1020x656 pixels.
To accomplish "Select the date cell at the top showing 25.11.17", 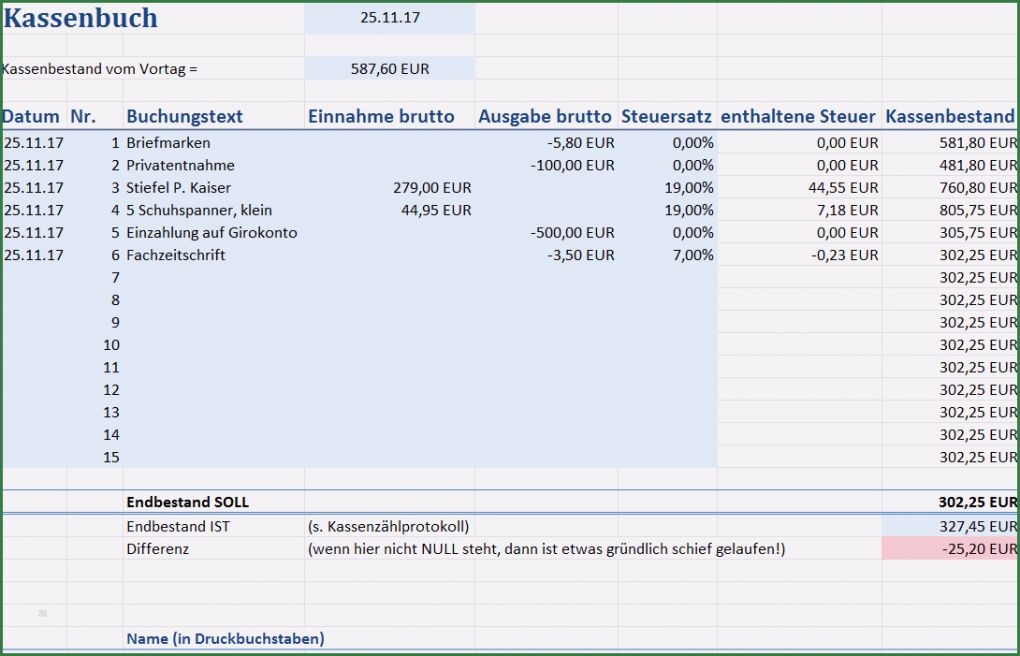I will click(390, 18).
